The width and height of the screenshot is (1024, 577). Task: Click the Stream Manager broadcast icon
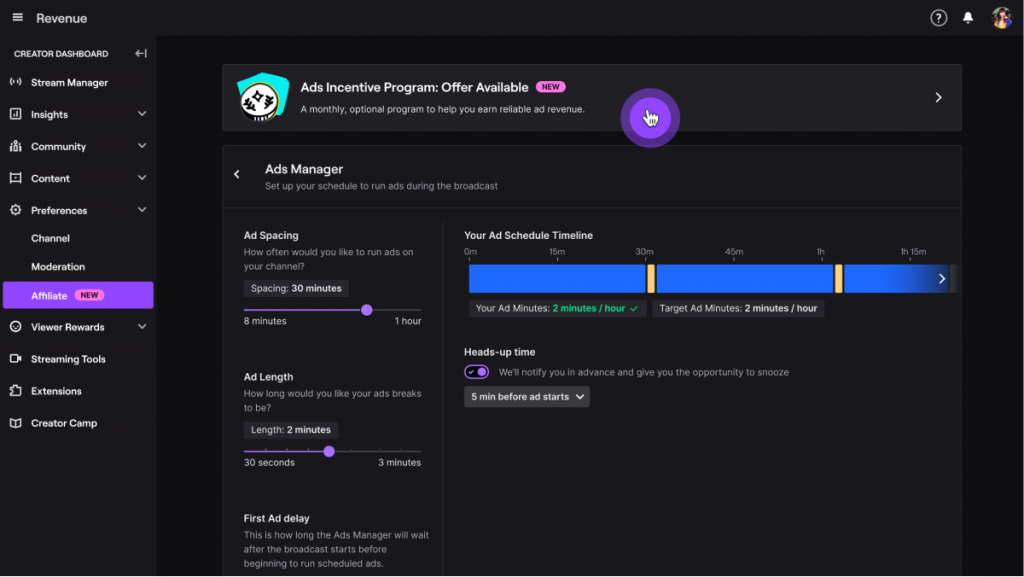16,82
